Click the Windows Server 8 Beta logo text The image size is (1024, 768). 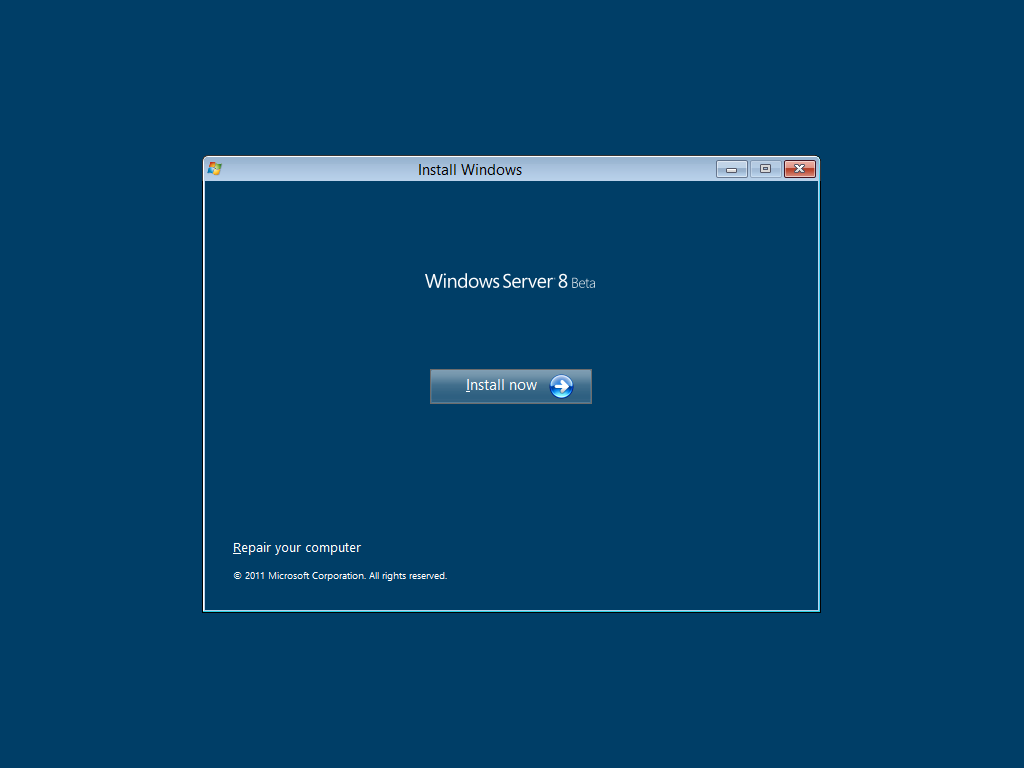[510, 281]
